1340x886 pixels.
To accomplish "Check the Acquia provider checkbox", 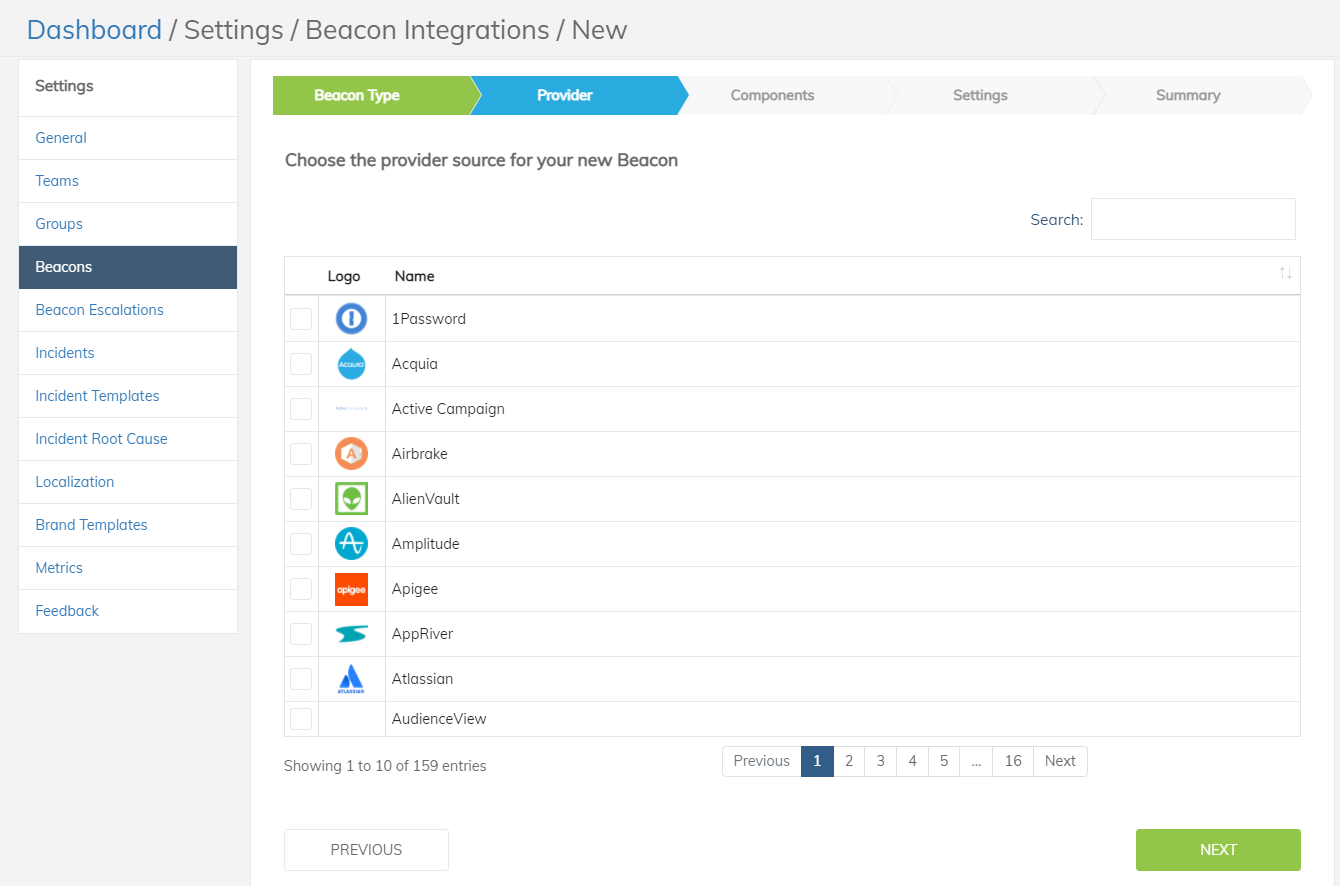I will pyautogui.click(x=301, y=364).
